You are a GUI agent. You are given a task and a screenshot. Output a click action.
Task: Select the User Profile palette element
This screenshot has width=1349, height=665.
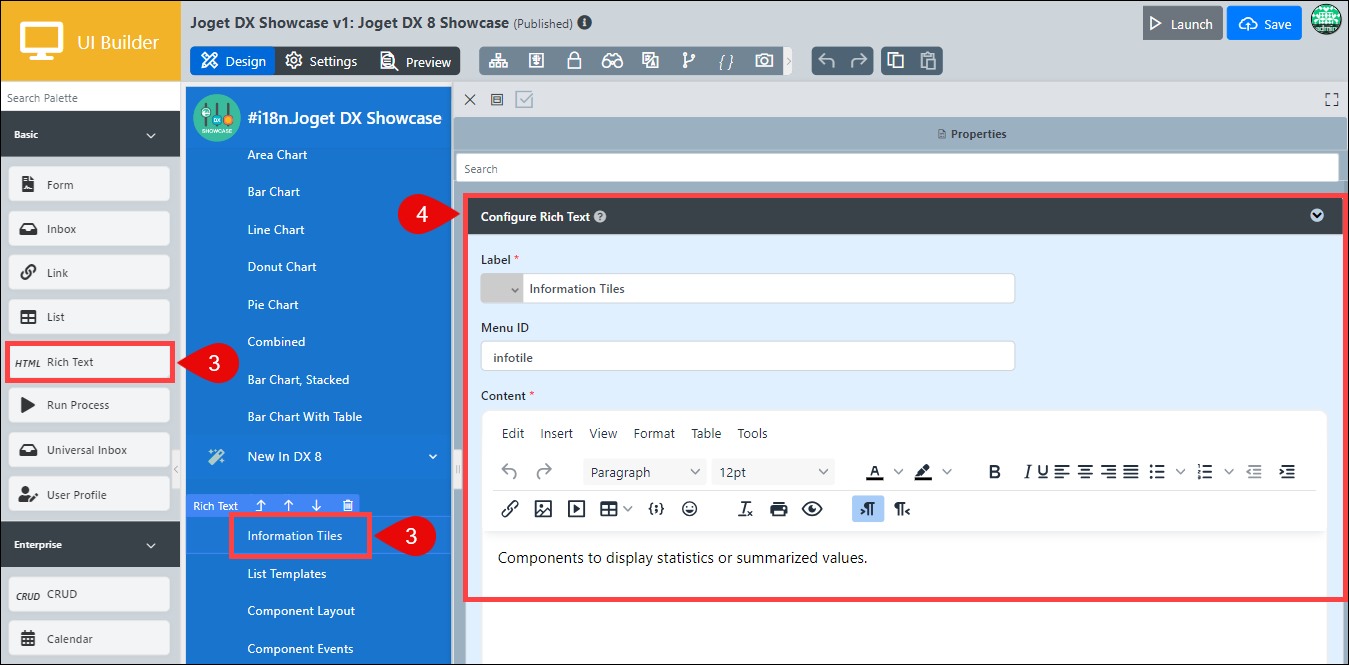pyautogui.click(x=90, y=495)
